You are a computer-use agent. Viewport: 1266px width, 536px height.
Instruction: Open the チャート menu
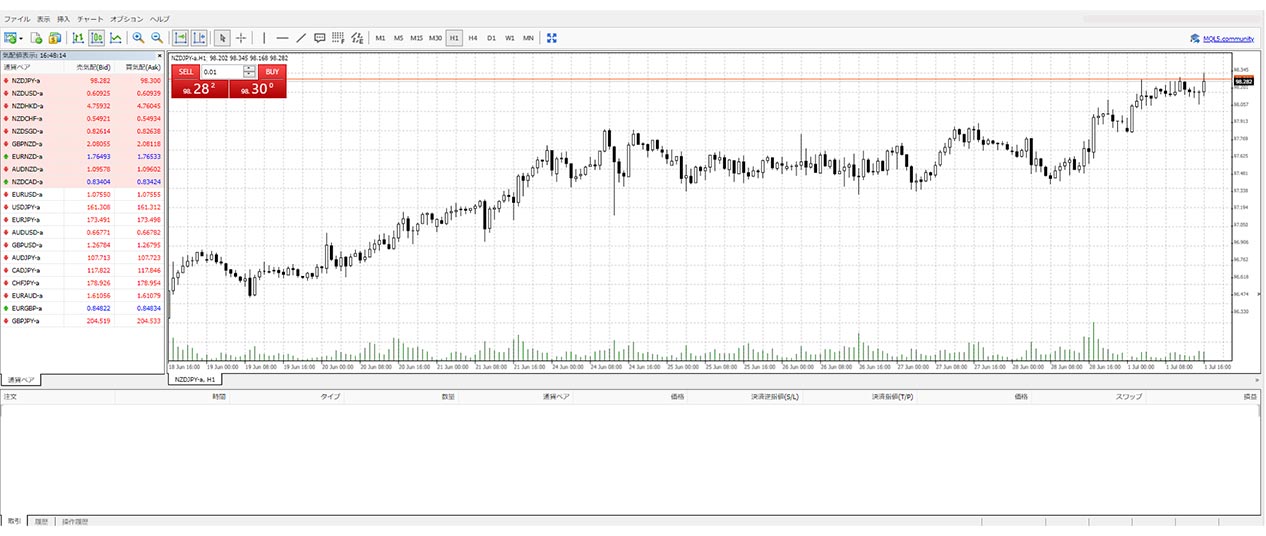[90, 19]
